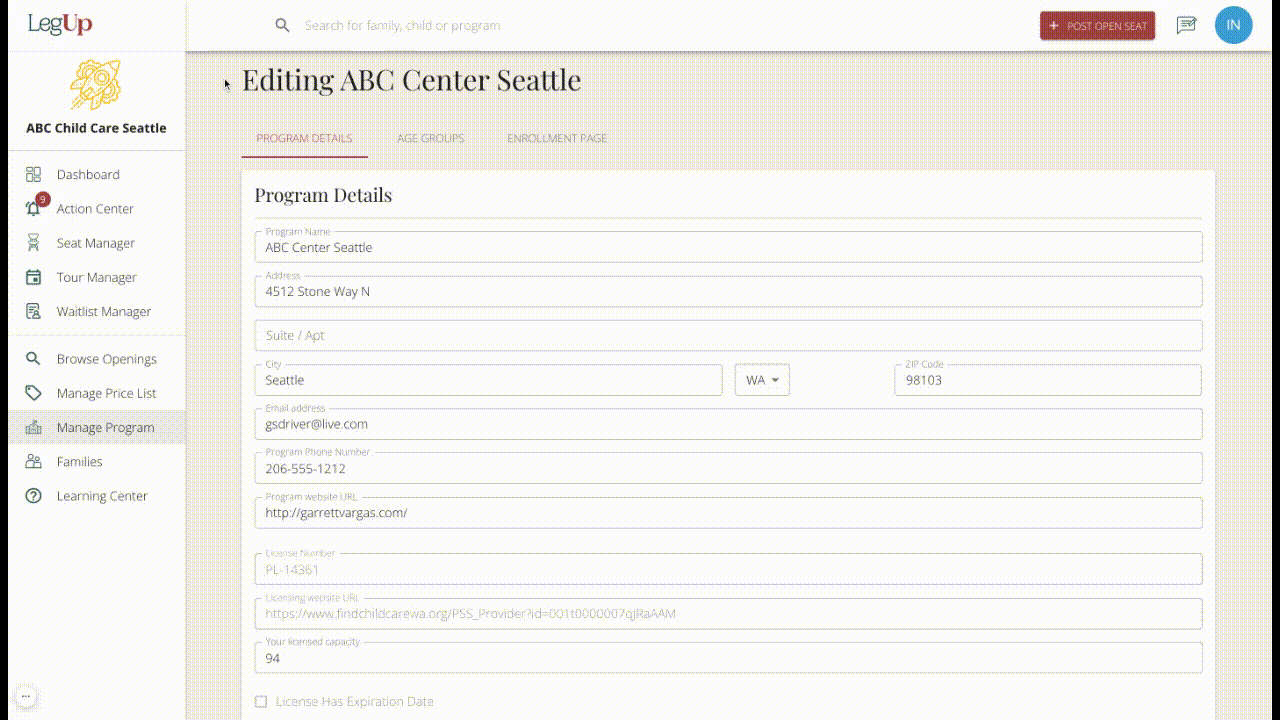Viewport: 1280px width, 720px height.
Task: Open the chat bubble widget
Action: [x=26, y=696]
